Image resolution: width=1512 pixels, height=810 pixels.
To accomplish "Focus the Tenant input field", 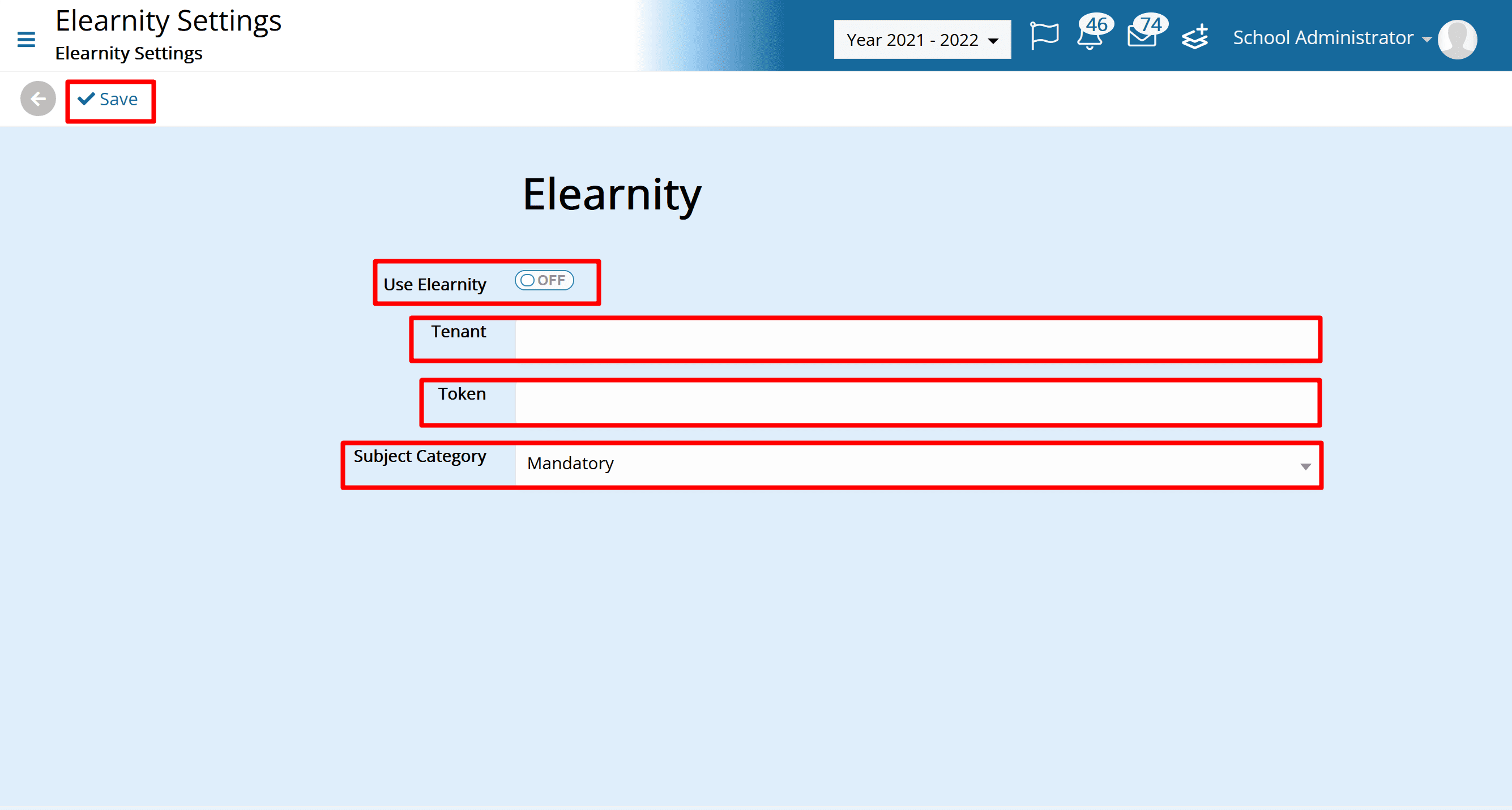I will 917,339.
